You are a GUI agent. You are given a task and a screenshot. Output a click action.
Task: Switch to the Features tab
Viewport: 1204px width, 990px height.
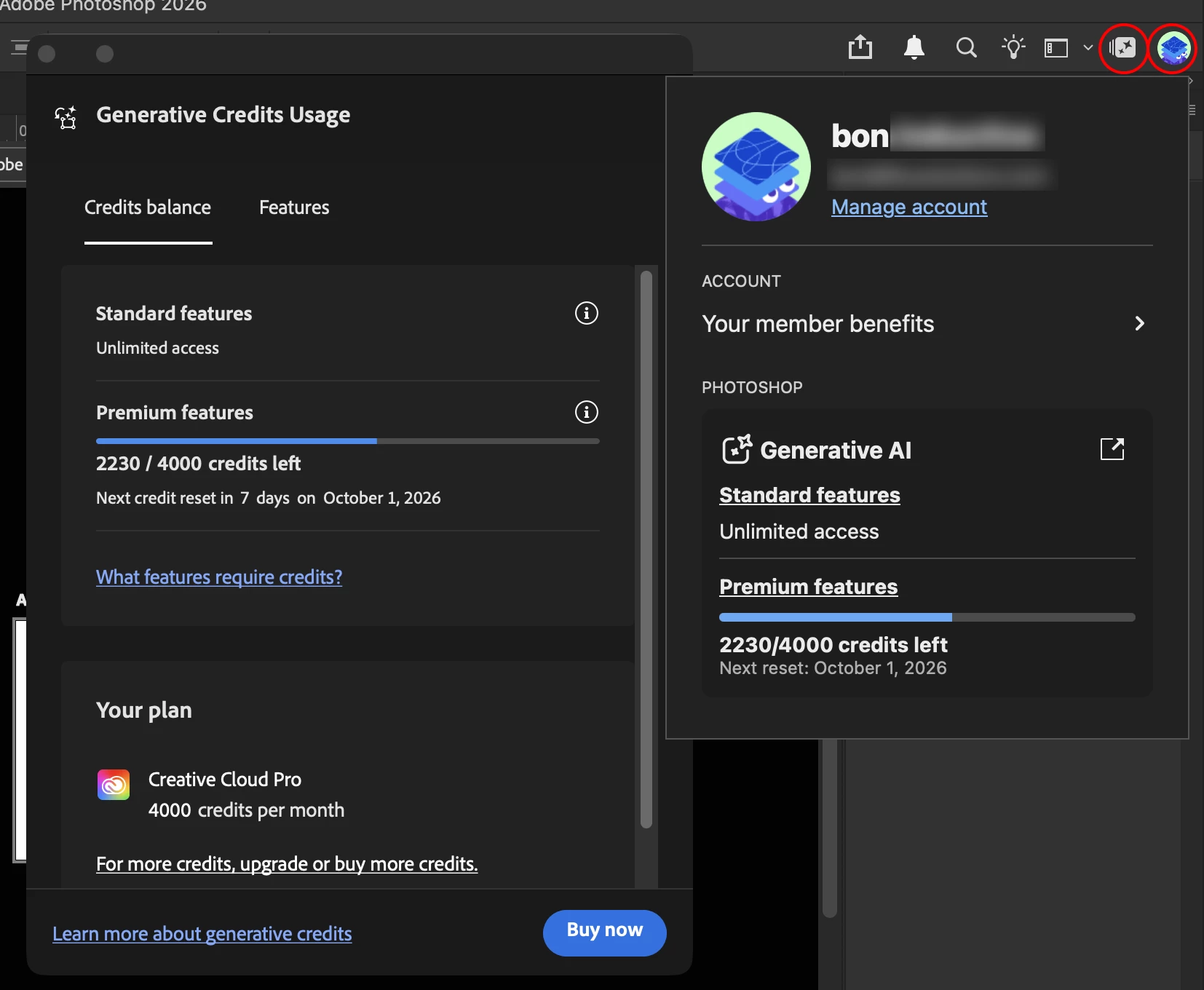coord(294,207)
